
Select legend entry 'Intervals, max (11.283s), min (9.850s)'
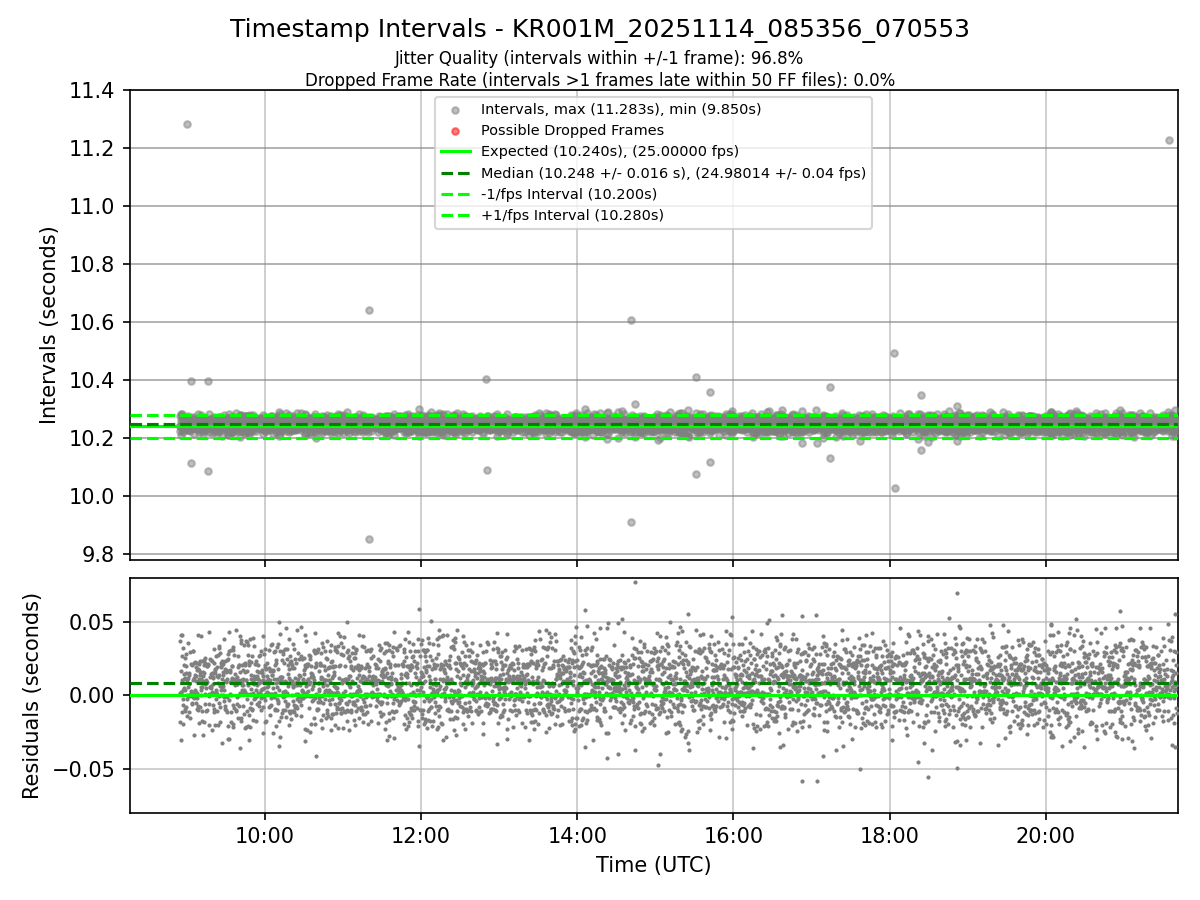[621, 109]
